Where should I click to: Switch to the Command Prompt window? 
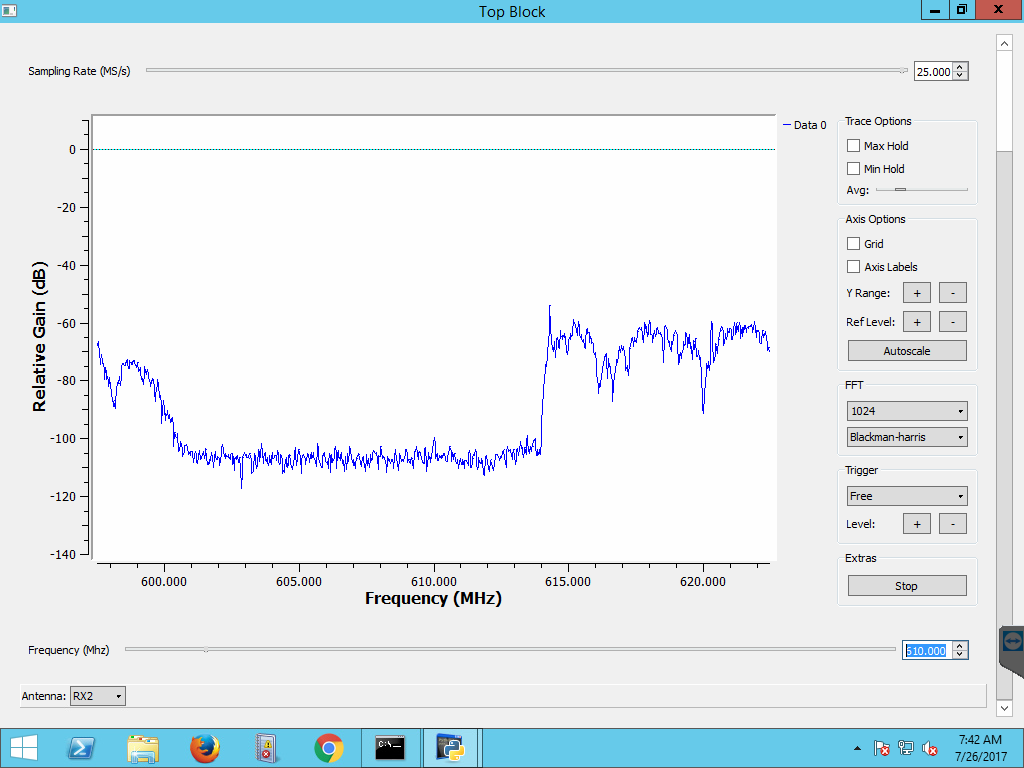pos(390,747)
